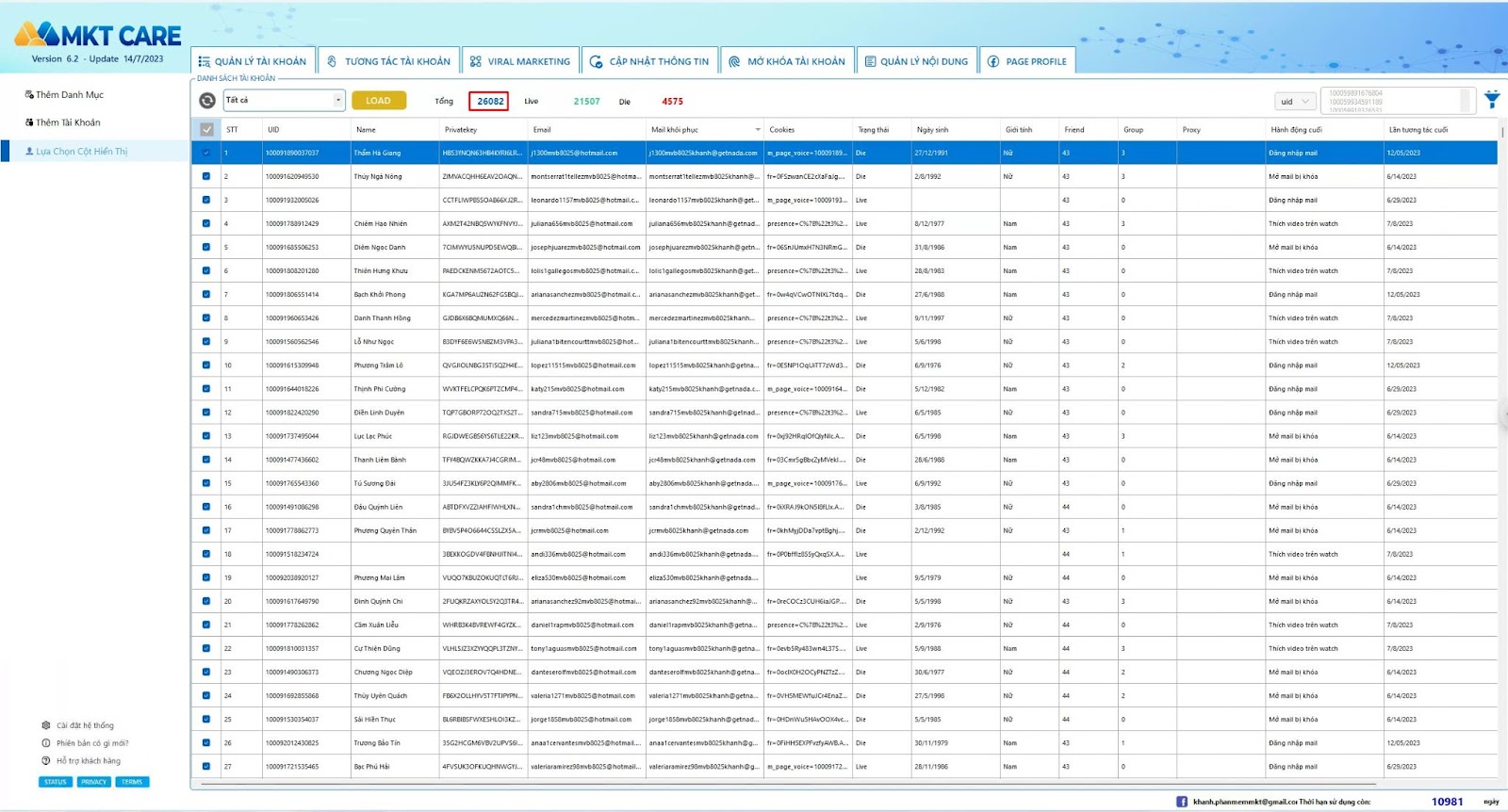
Task: Click the settings gear icon for Cài đặt hệ thống
Action: click(46, 725)
